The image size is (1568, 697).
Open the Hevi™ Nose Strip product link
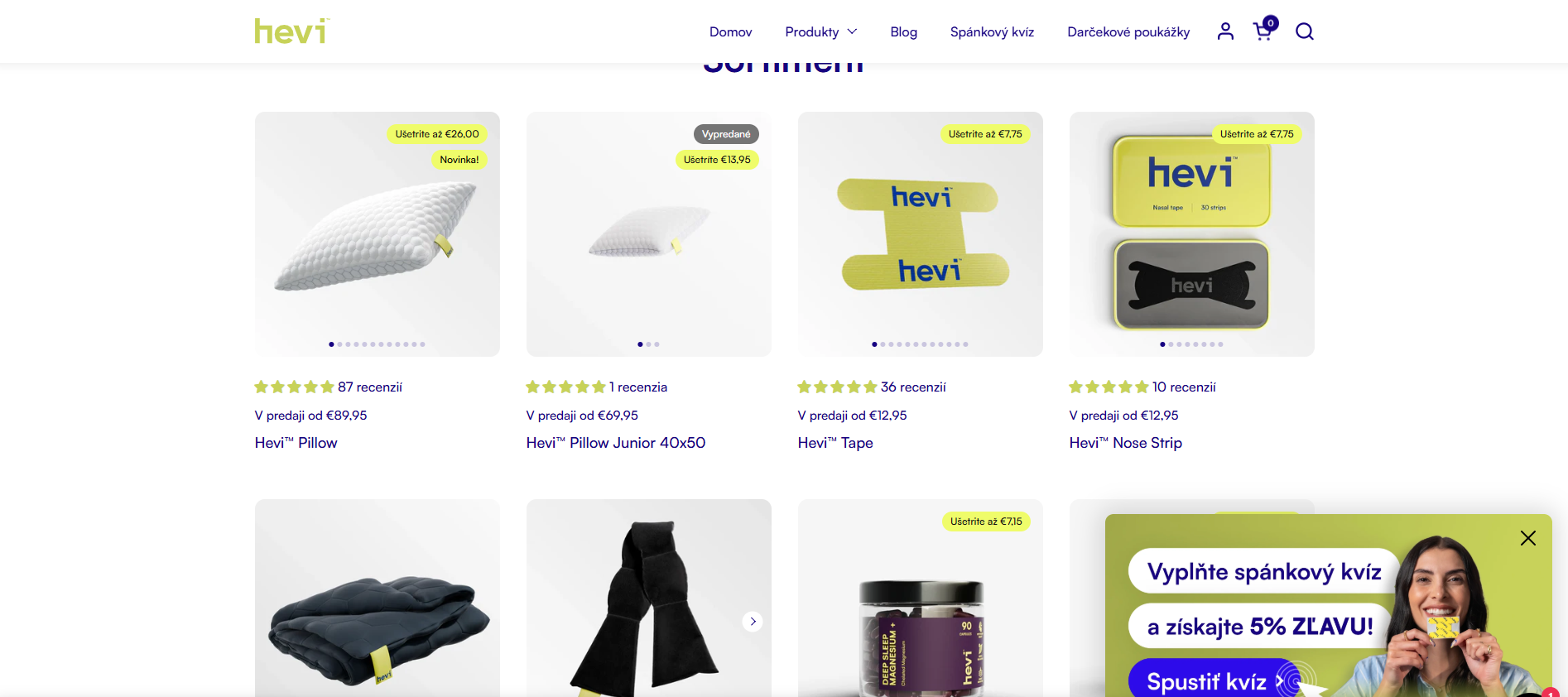pyautogui.click(x=1126, y=443)
